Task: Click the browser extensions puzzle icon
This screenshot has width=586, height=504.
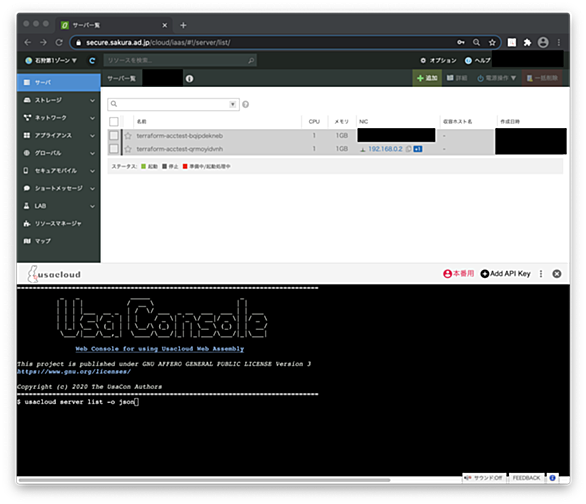Action: [x=527, y=43]
